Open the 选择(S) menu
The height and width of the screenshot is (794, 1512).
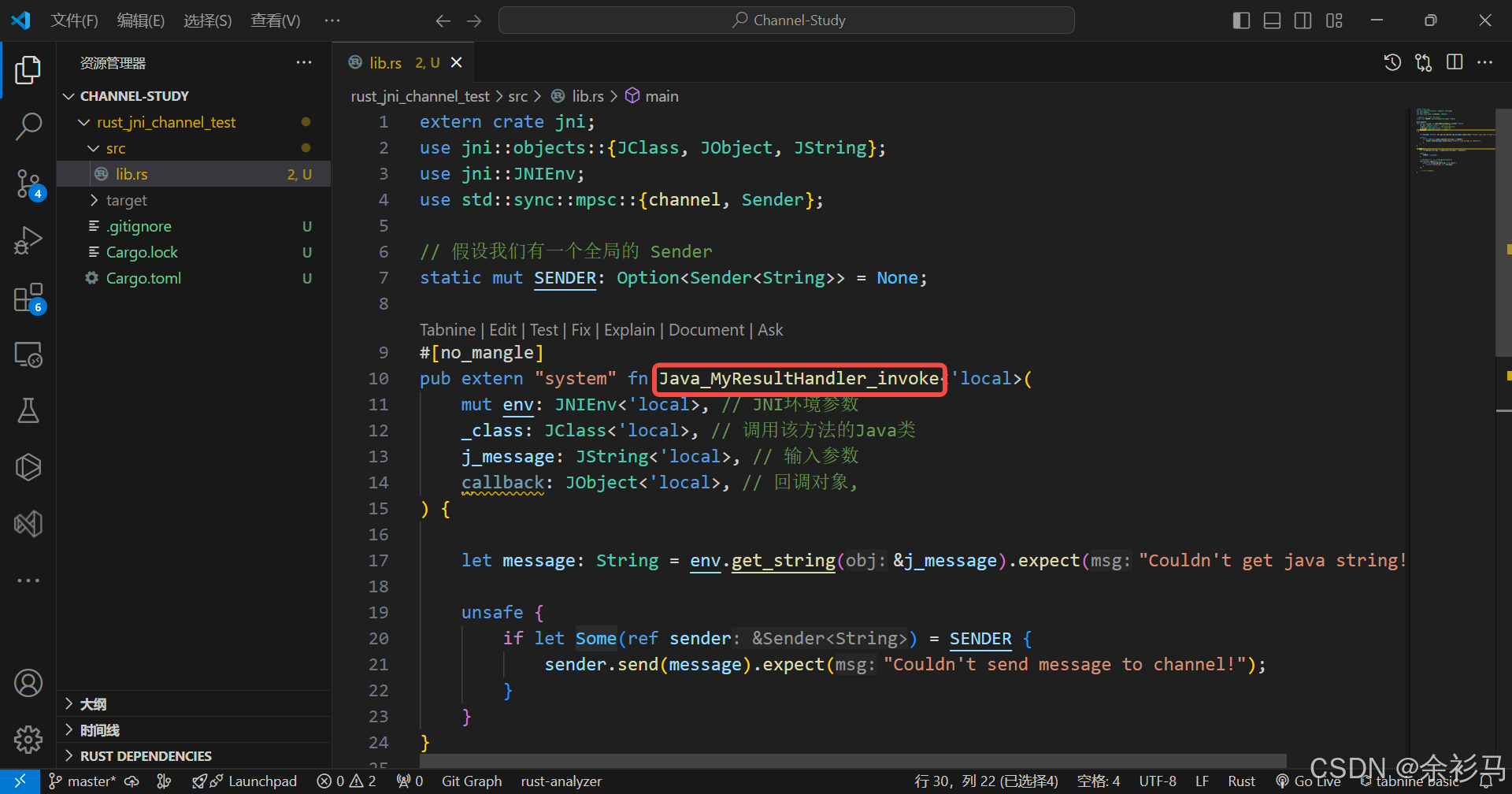pos(208,20)
